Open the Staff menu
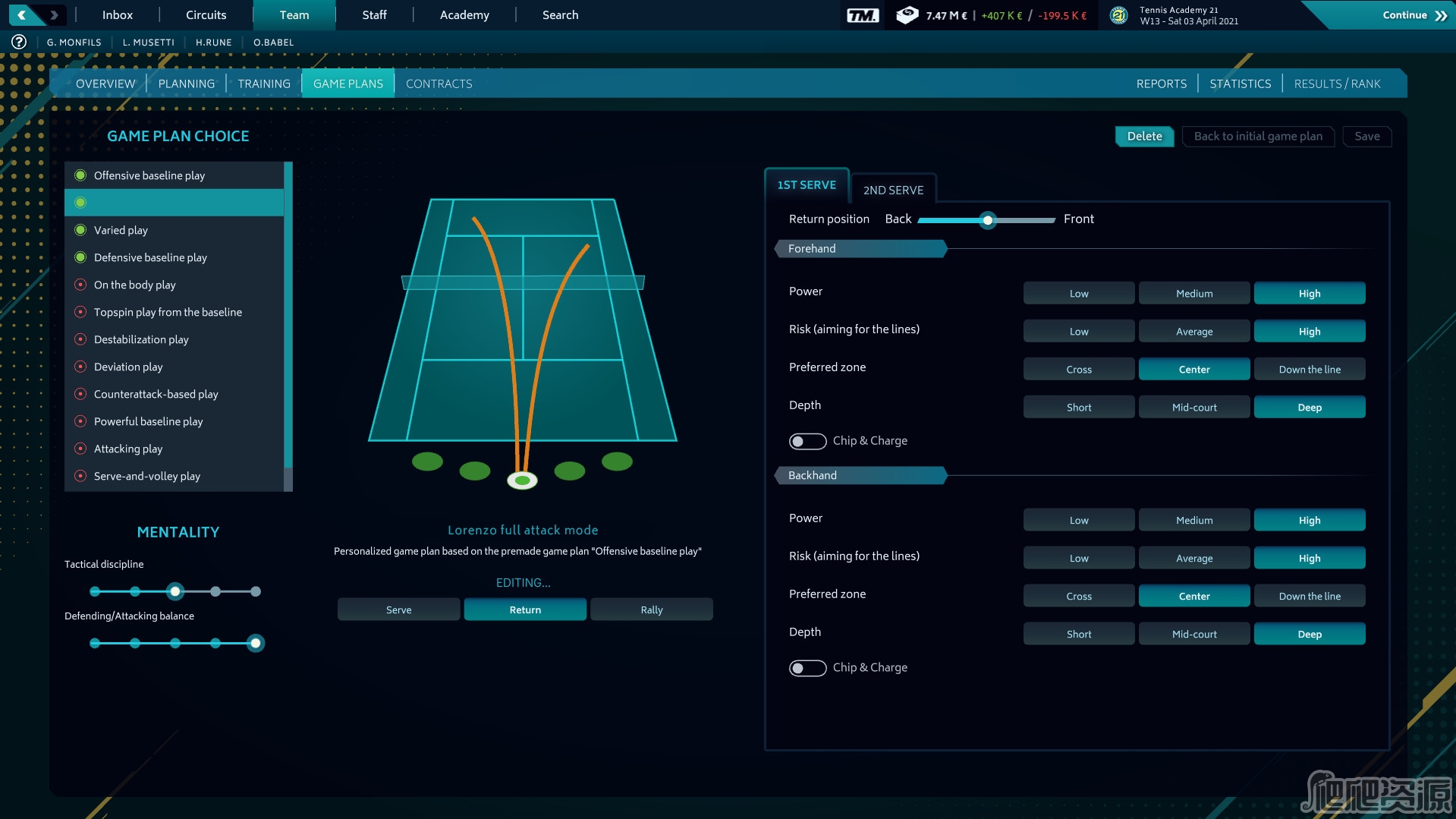The height and width of the screenshot is (819, 1456). pyautogui.click(x=374, y=15)
